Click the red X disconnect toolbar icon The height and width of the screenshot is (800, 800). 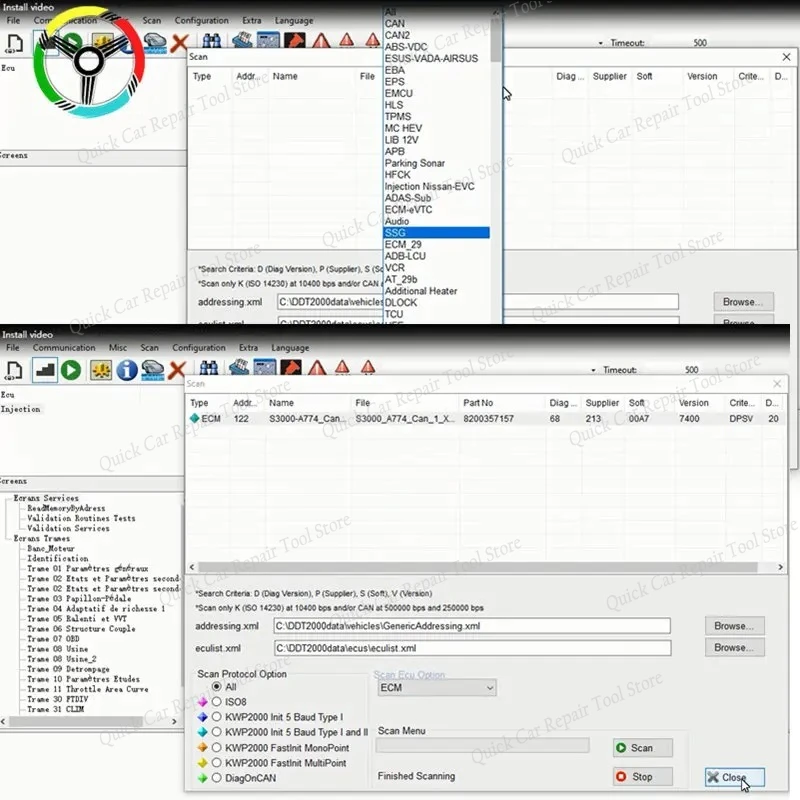(x=177, y=369)
